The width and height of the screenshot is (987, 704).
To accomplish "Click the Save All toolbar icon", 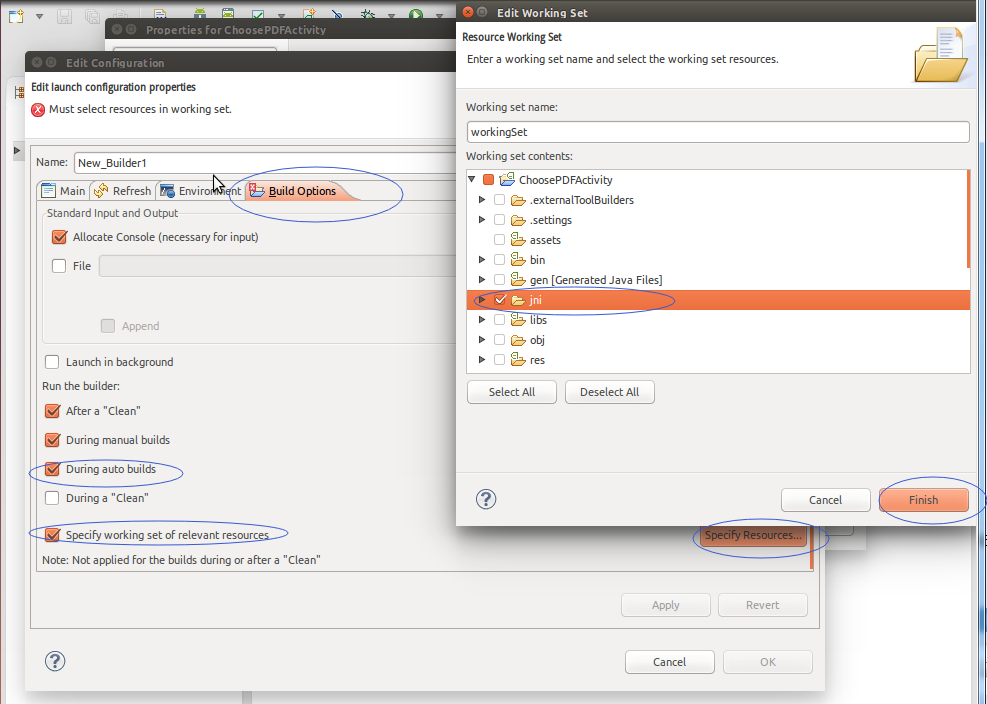I will pos(92,16).
